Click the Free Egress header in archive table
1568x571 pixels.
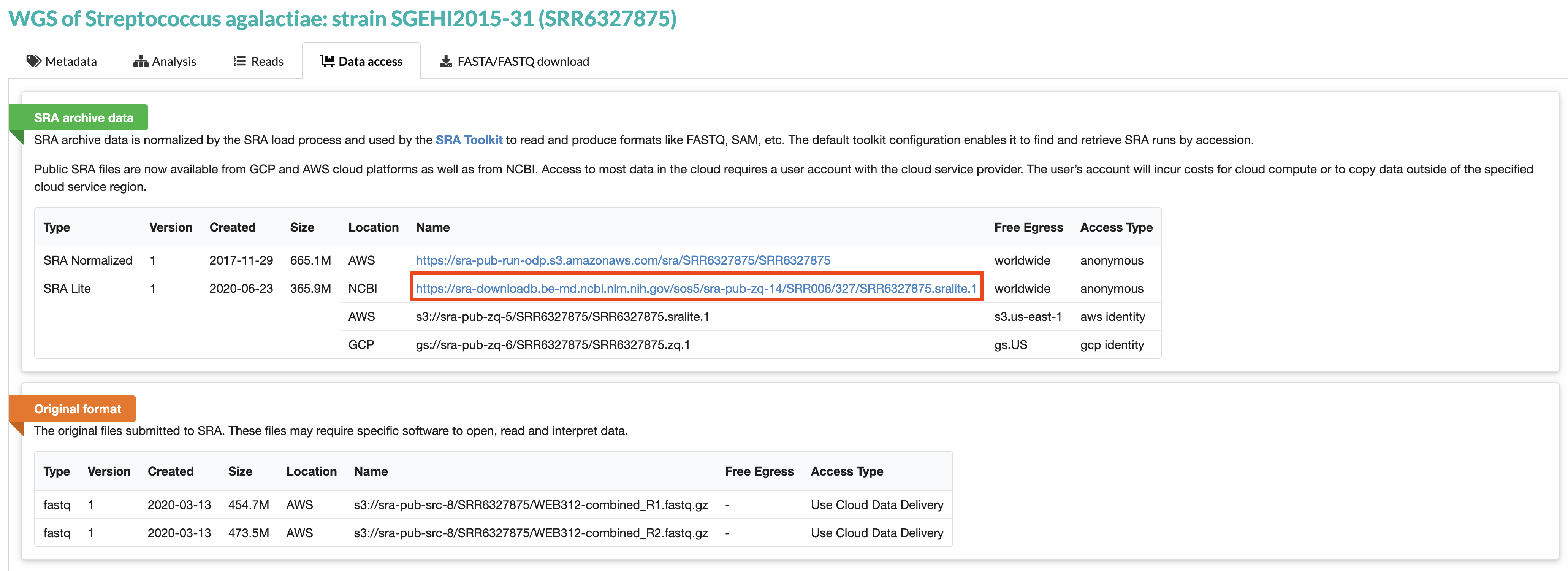[1028, 228]
